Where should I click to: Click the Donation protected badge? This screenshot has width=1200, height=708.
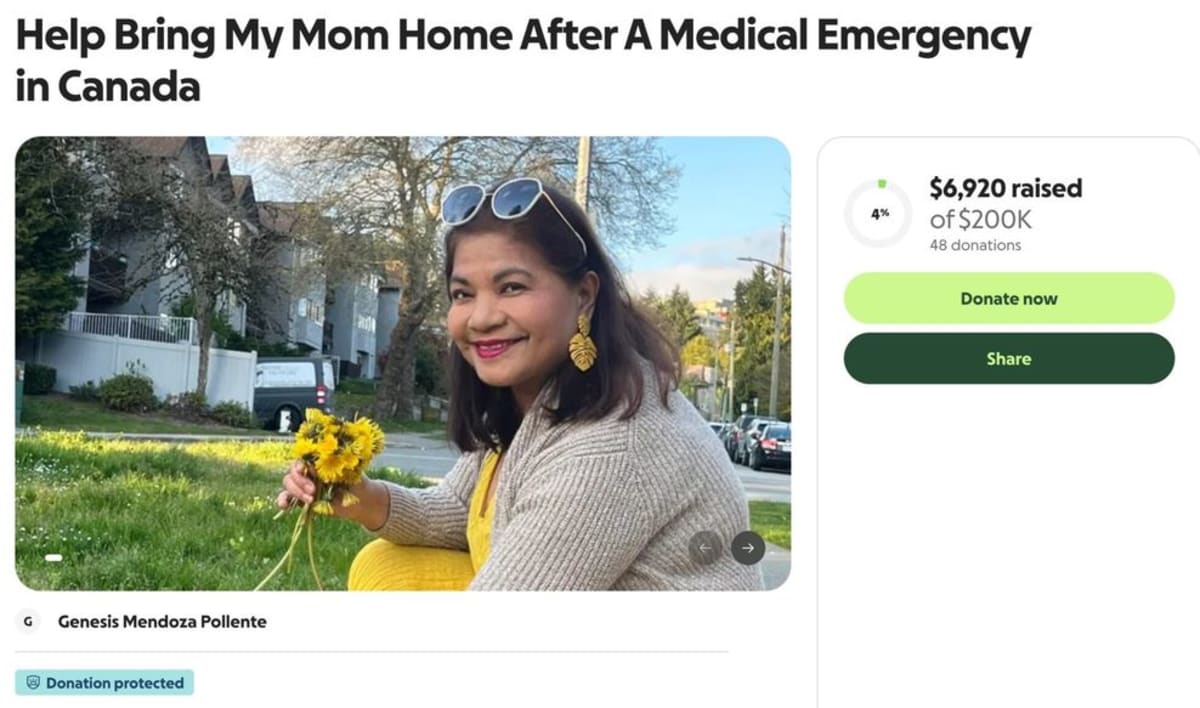click(x=104, y=683)
